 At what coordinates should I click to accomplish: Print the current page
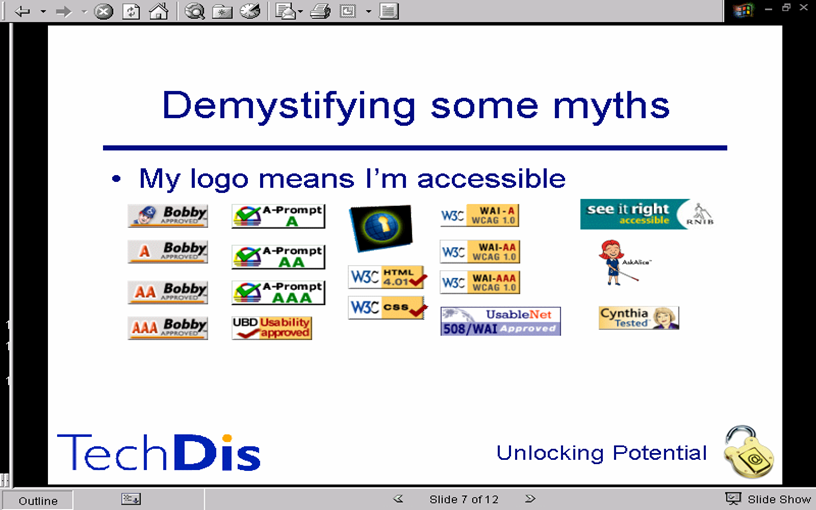coord(320,11)
